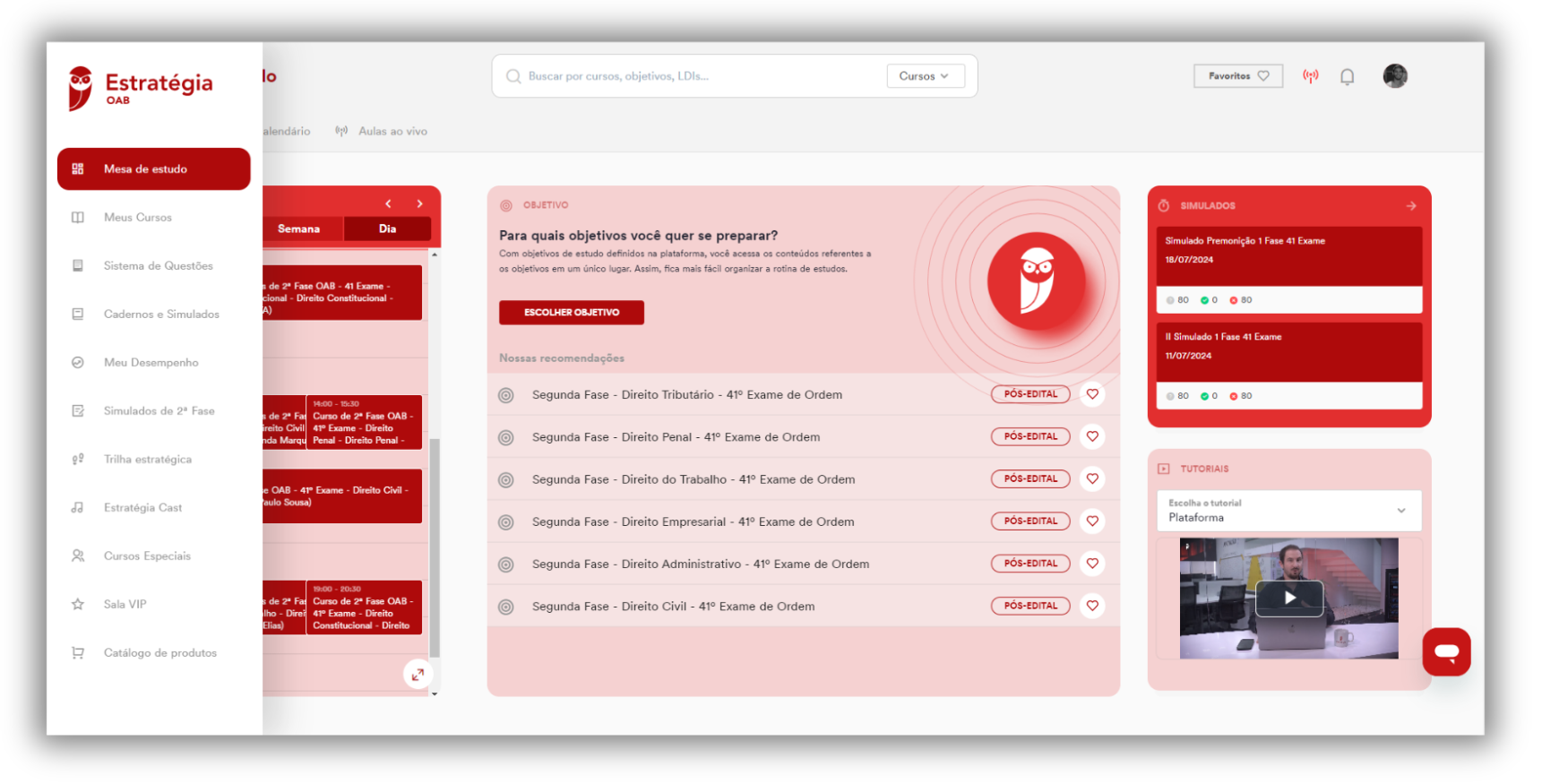Favorite the Direito do Trabalho objective
The height and width of the screenshot is (784, 1542).
click(1092, 478)
